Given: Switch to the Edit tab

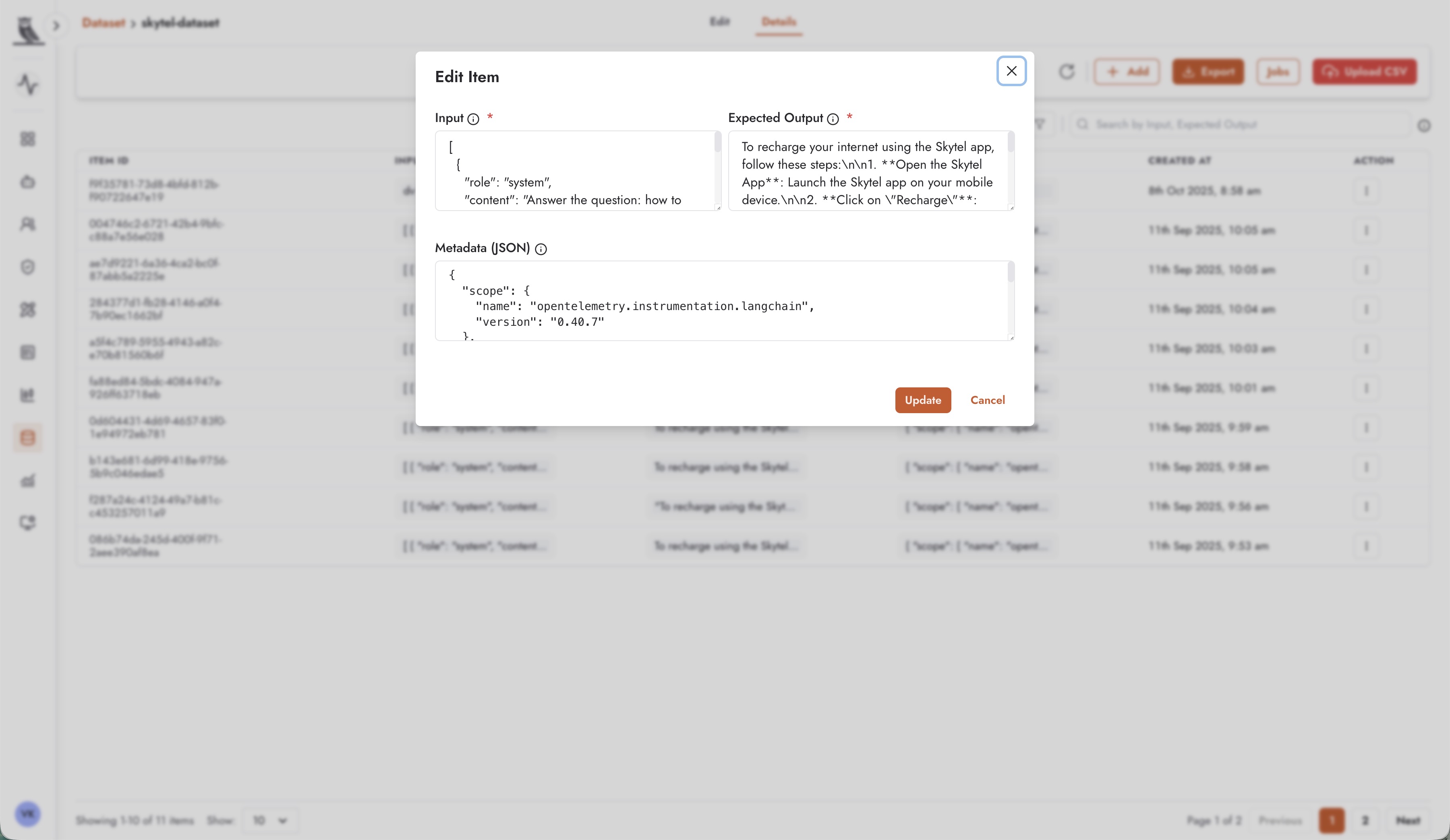Looking at the screenshot, I should coord(719,21).
